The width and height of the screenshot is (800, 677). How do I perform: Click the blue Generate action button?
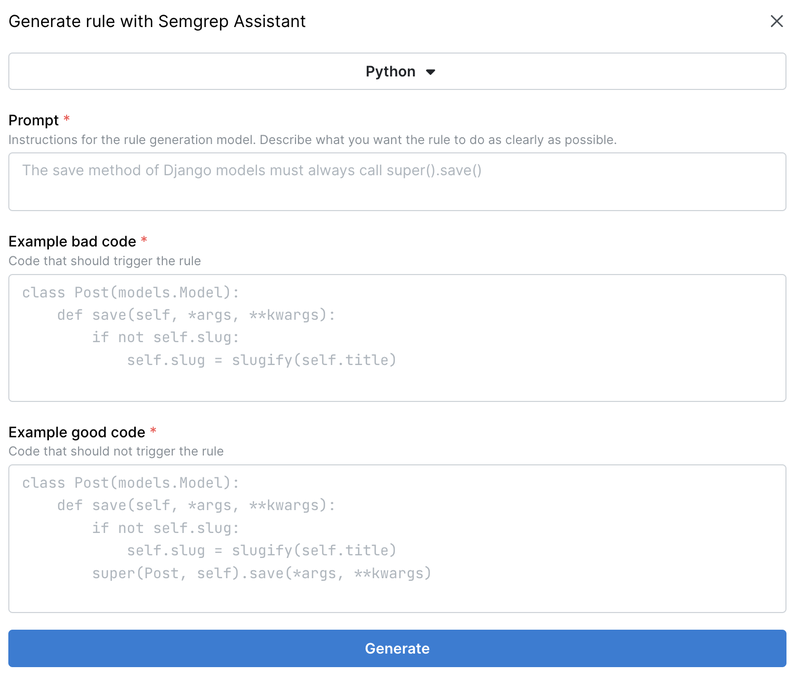pos(398,648)
